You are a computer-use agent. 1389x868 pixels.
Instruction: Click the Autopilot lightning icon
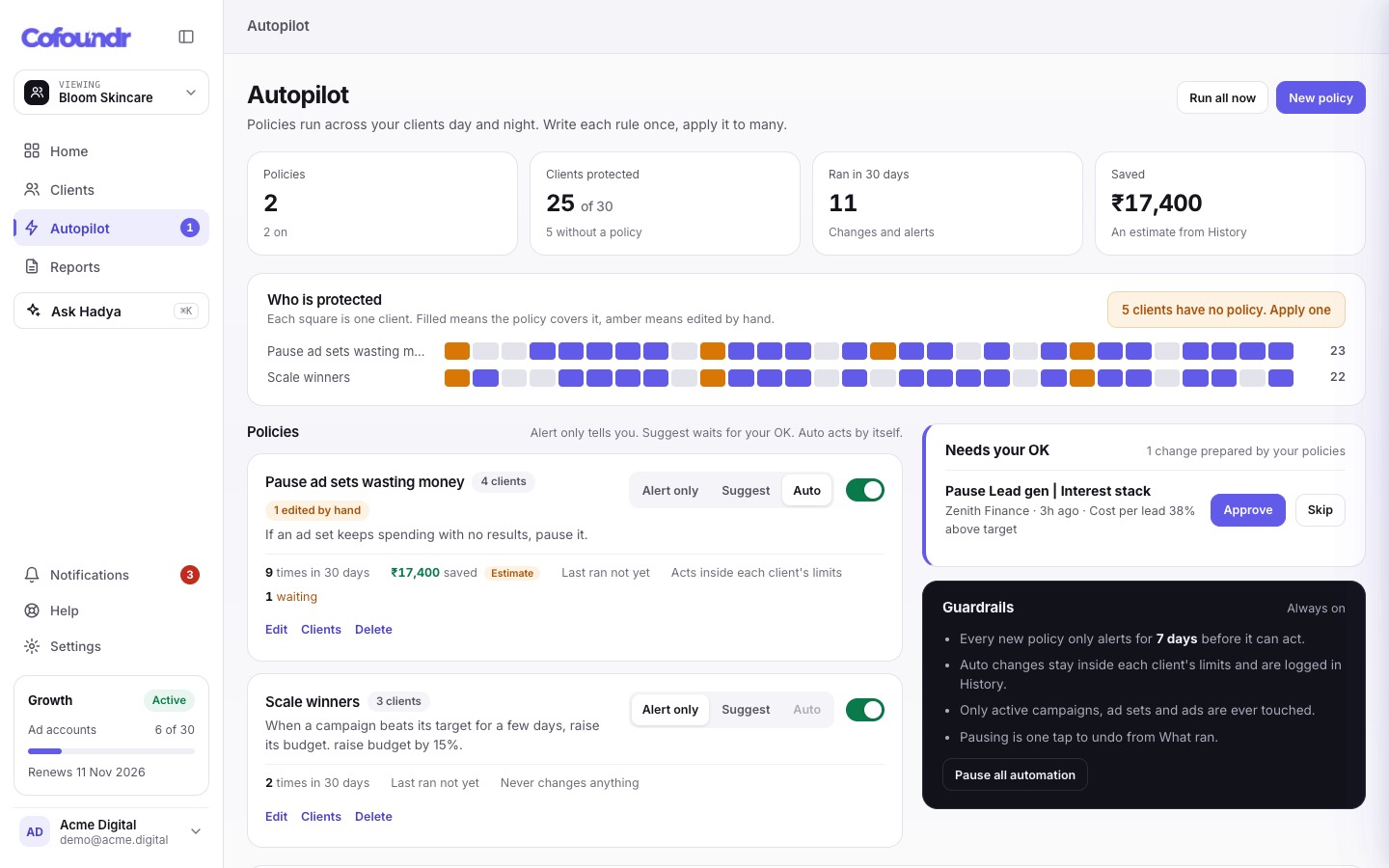click(x=32, y=228)
